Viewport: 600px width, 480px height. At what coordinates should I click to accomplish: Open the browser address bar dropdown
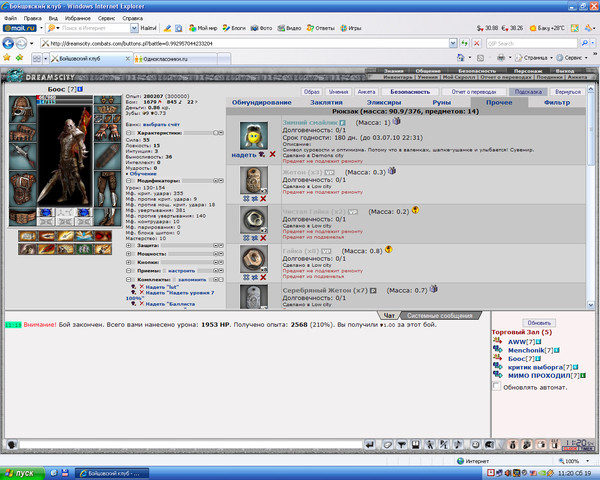click(x=453, y=43)
